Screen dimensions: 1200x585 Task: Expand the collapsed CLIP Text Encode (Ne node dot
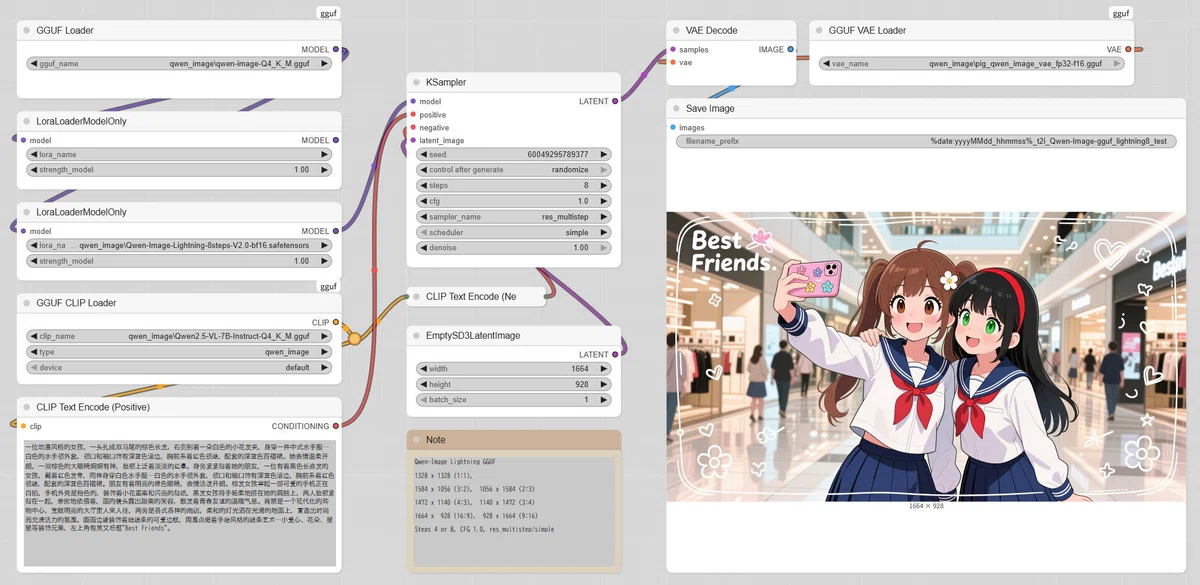(417, 296)
